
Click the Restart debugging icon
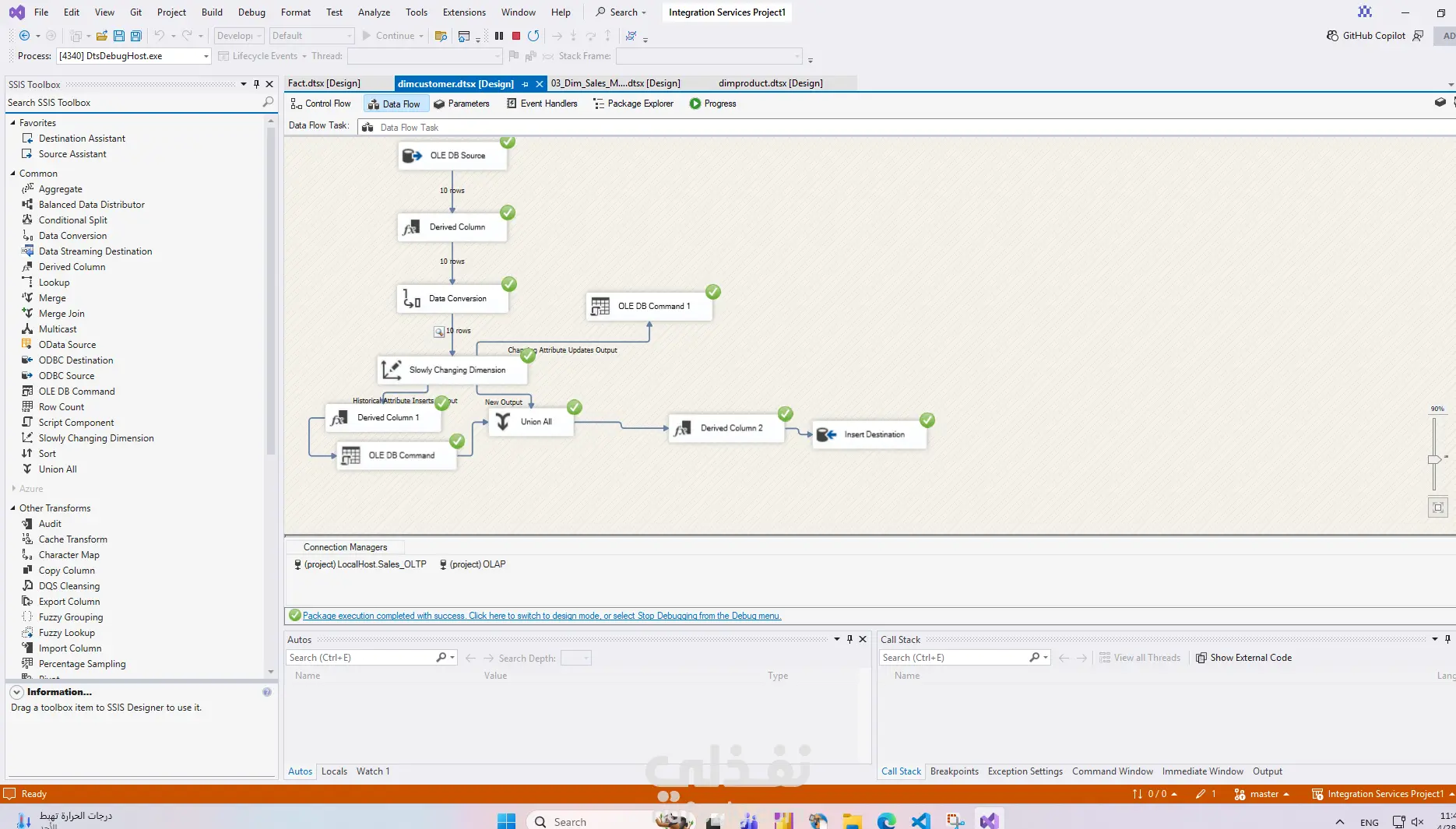click(x=533, y=36)
